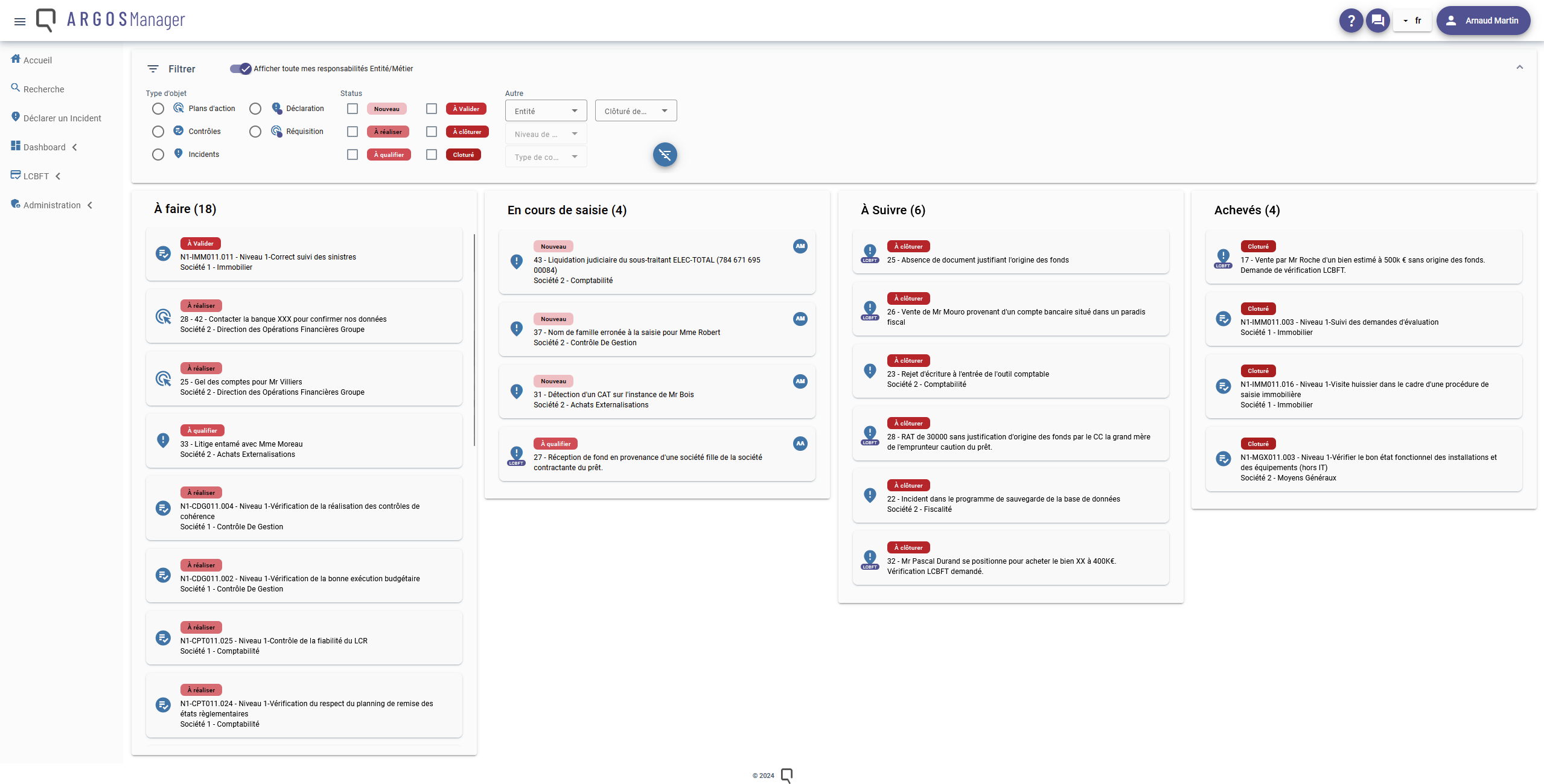Select the Incidents radio button
The image size is (1544, 784).
(158, 155)
